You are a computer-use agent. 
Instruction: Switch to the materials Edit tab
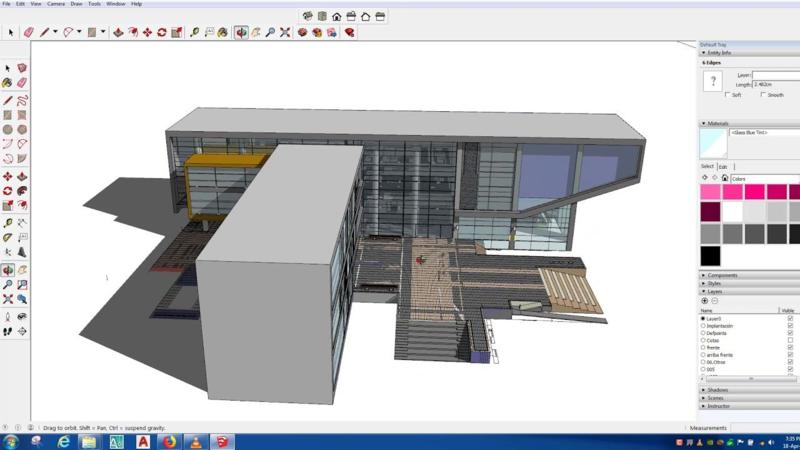coord(723,167)
